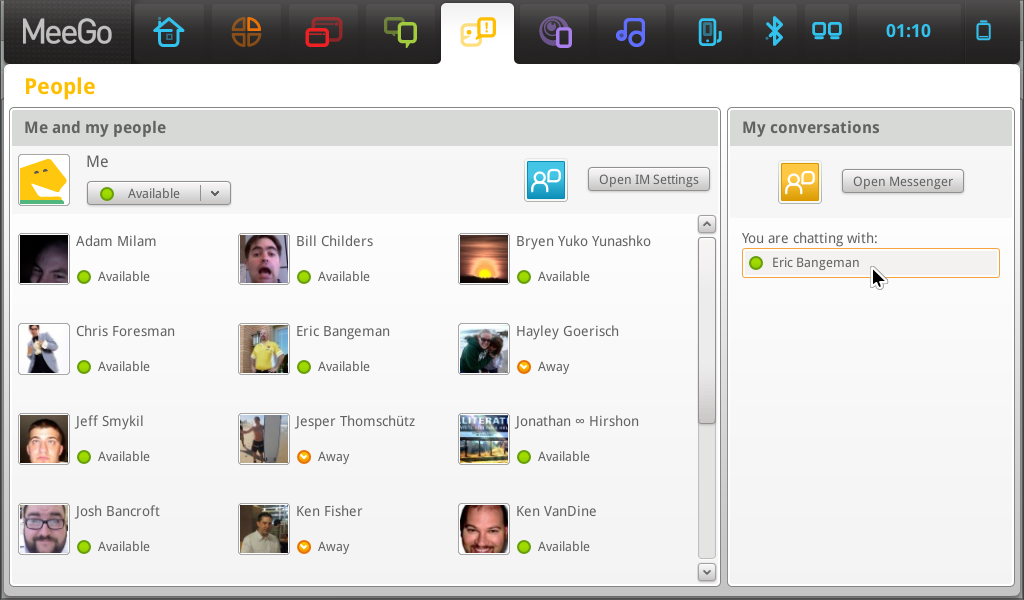The image size is (1024, 600).
Task: Open the Applications panel icon
Action: [246, 32]
